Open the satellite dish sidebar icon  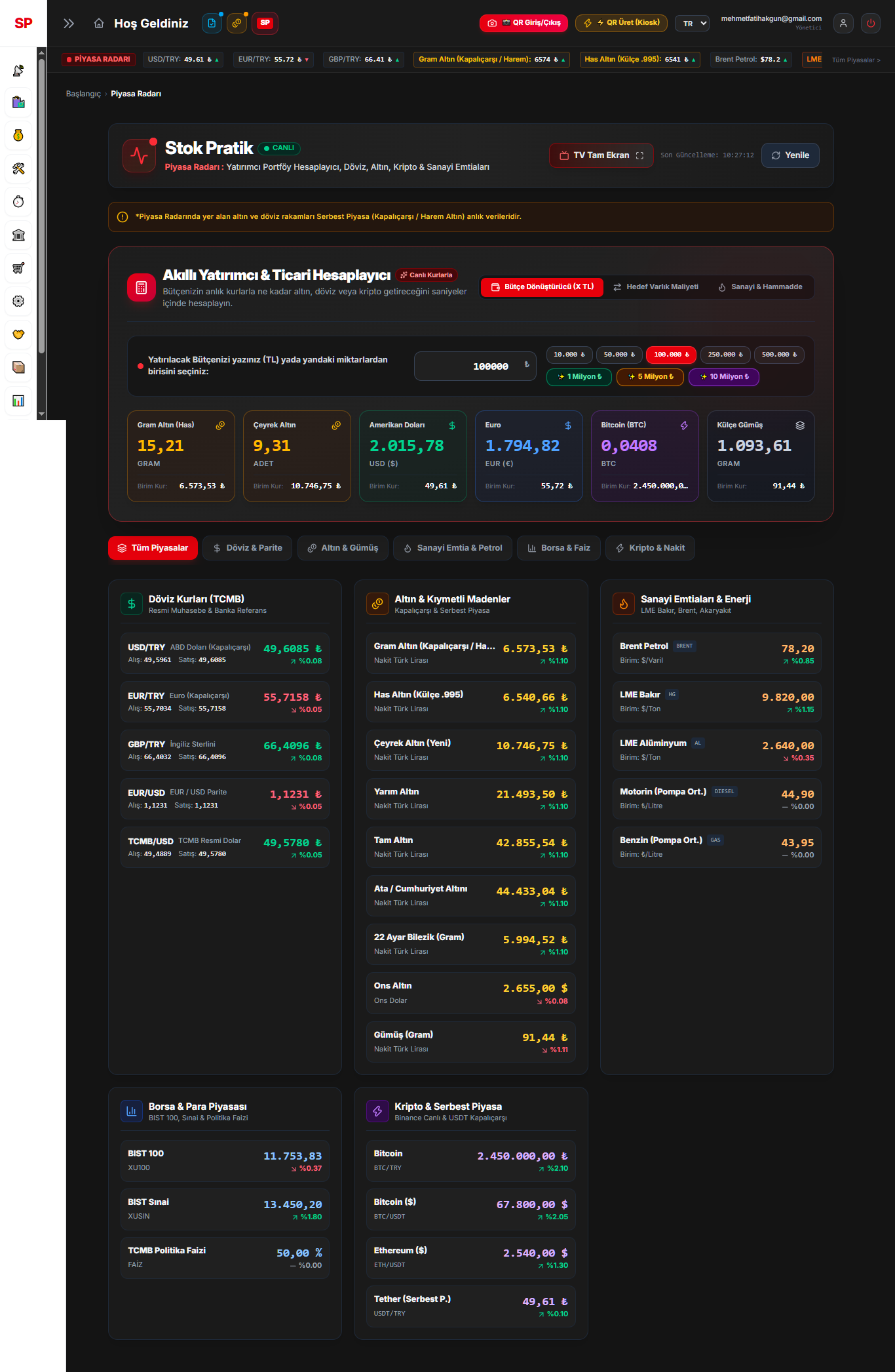click(18, 70)
